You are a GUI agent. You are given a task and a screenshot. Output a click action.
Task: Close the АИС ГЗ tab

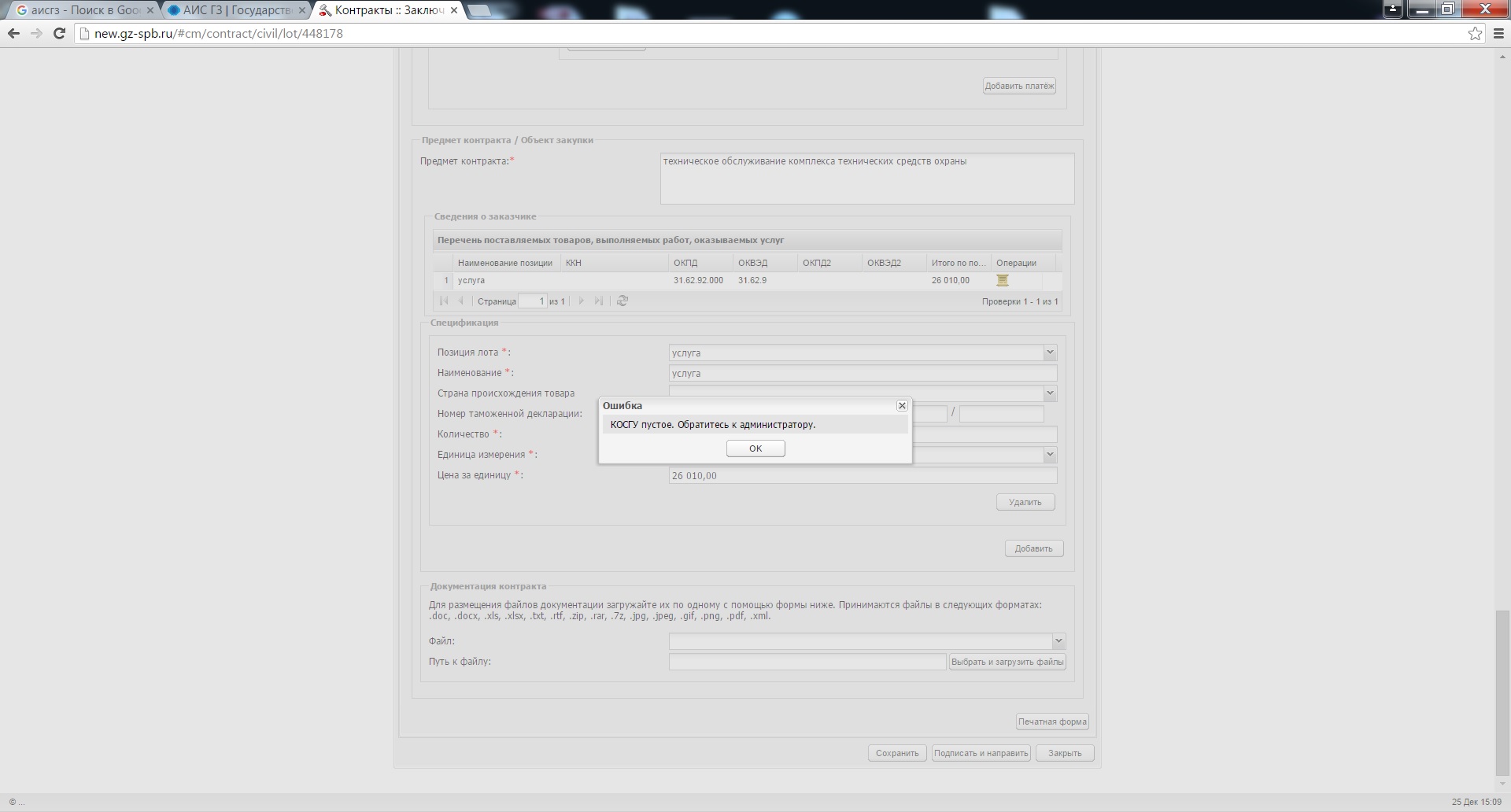click(302, 10)
